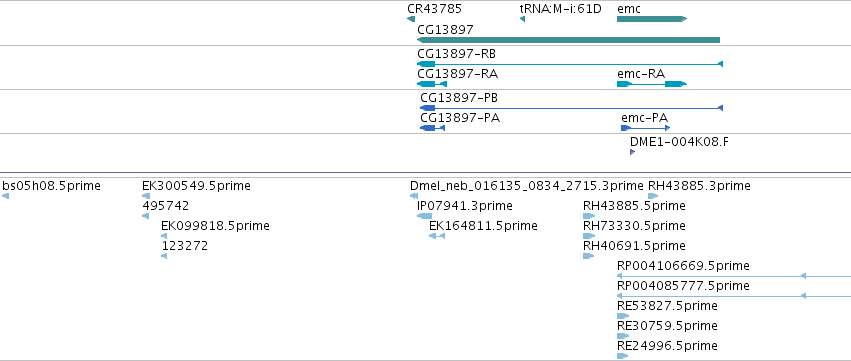Select the EK099818.5prime EST arrow
Screen dimensions: 851x361
coord(164,236)
